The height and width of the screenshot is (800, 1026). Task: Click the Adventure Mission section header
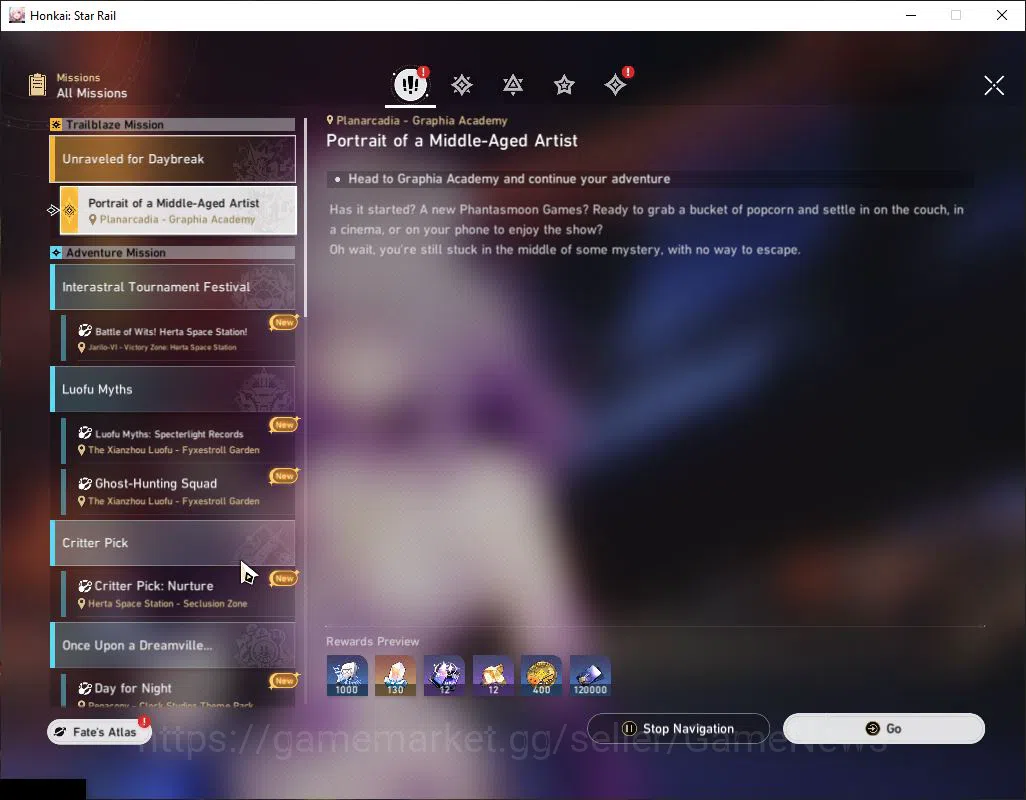click(x=173, y=252)
